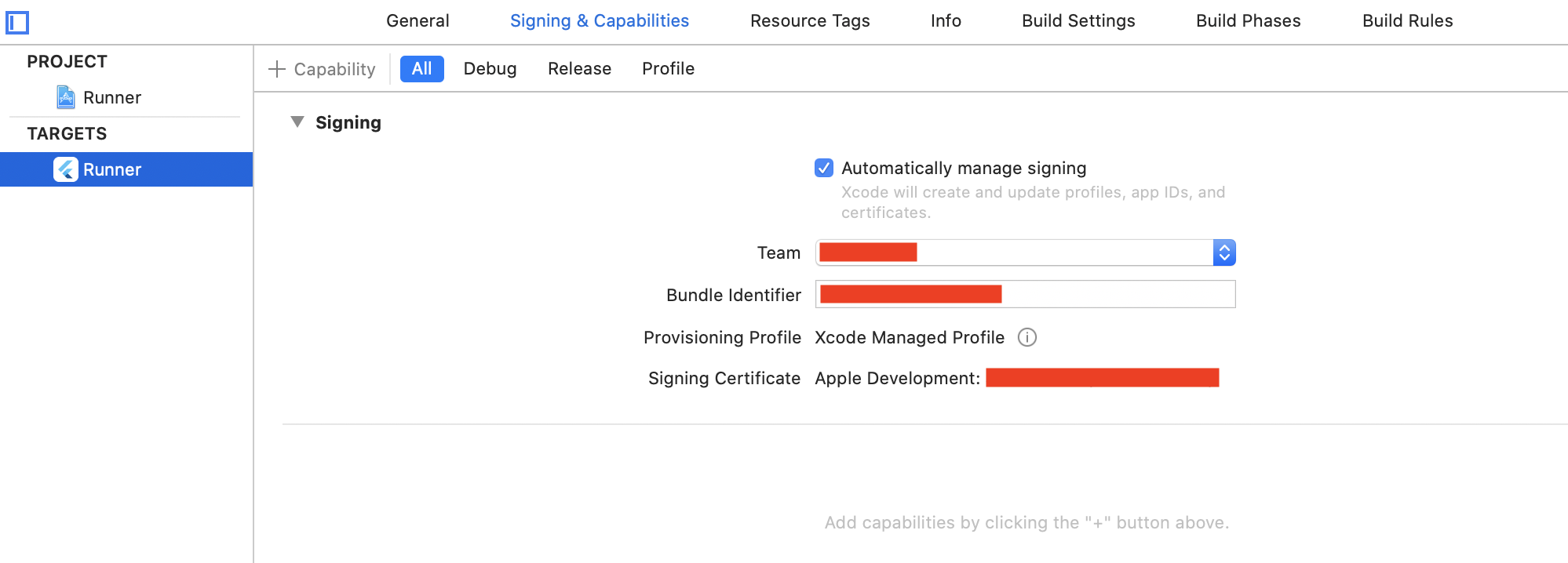Collapse the Signing section triangle
This screenshot has height=563, width=1568.
point(297,122)
